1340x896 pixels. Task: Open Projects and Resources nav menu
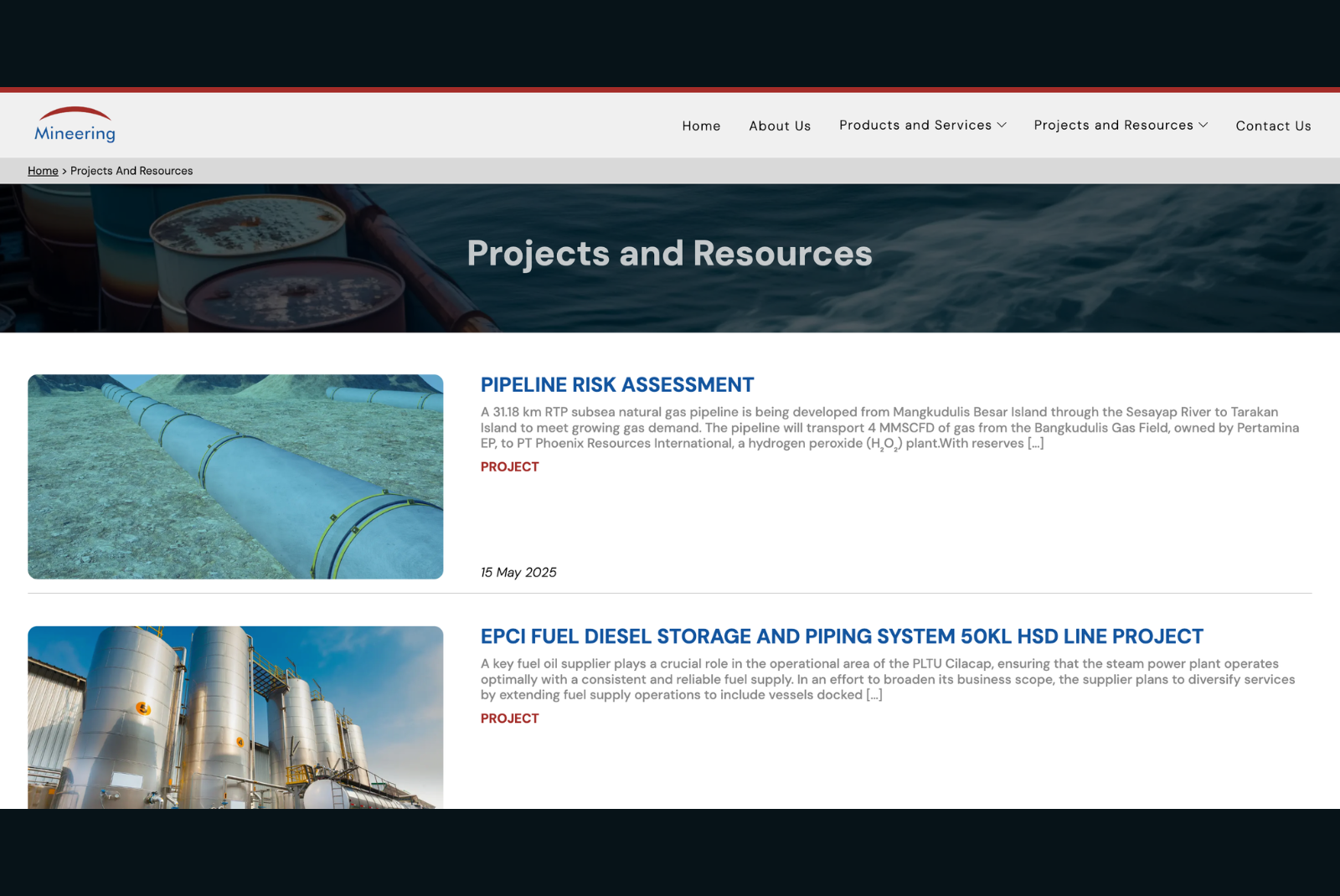(1113, 125)
